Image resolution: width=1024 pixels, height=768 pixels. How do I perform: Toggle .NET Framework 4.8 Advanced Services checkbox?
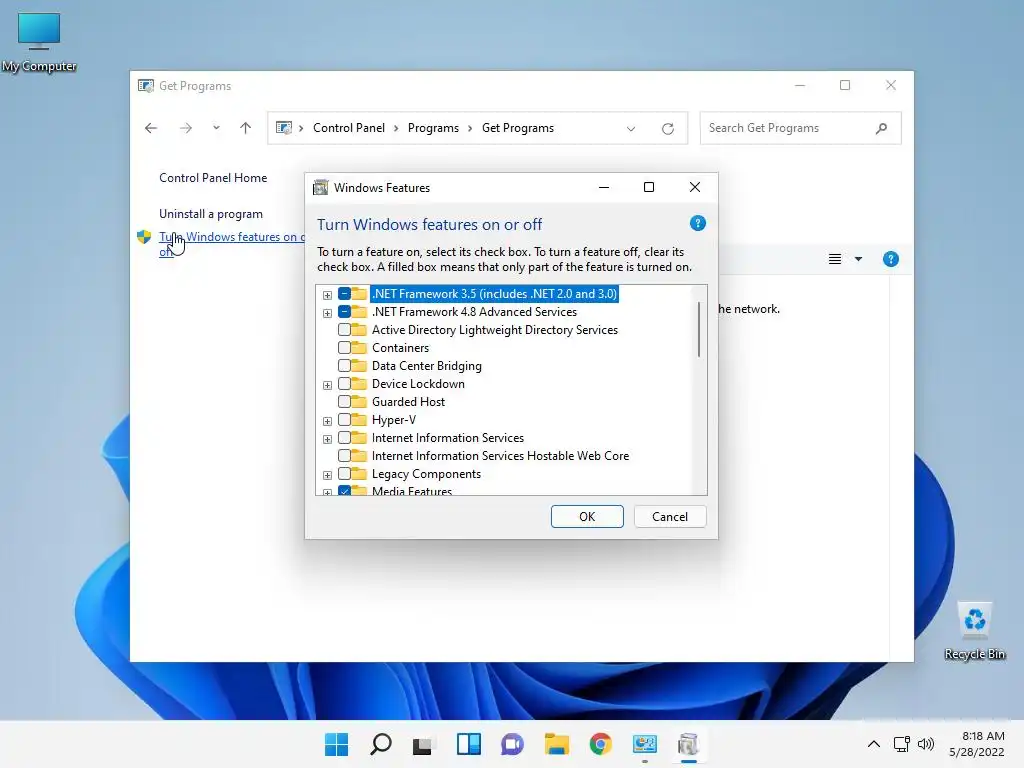344,312
